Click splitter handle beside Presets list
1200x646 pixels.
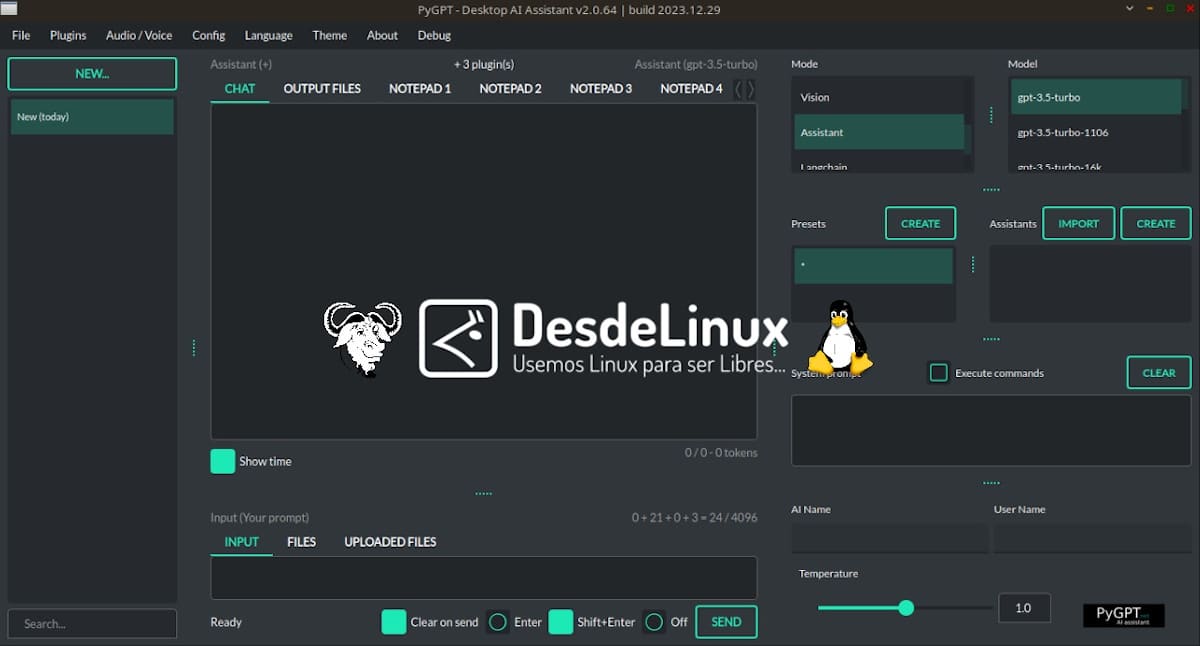tap(972, 265)
